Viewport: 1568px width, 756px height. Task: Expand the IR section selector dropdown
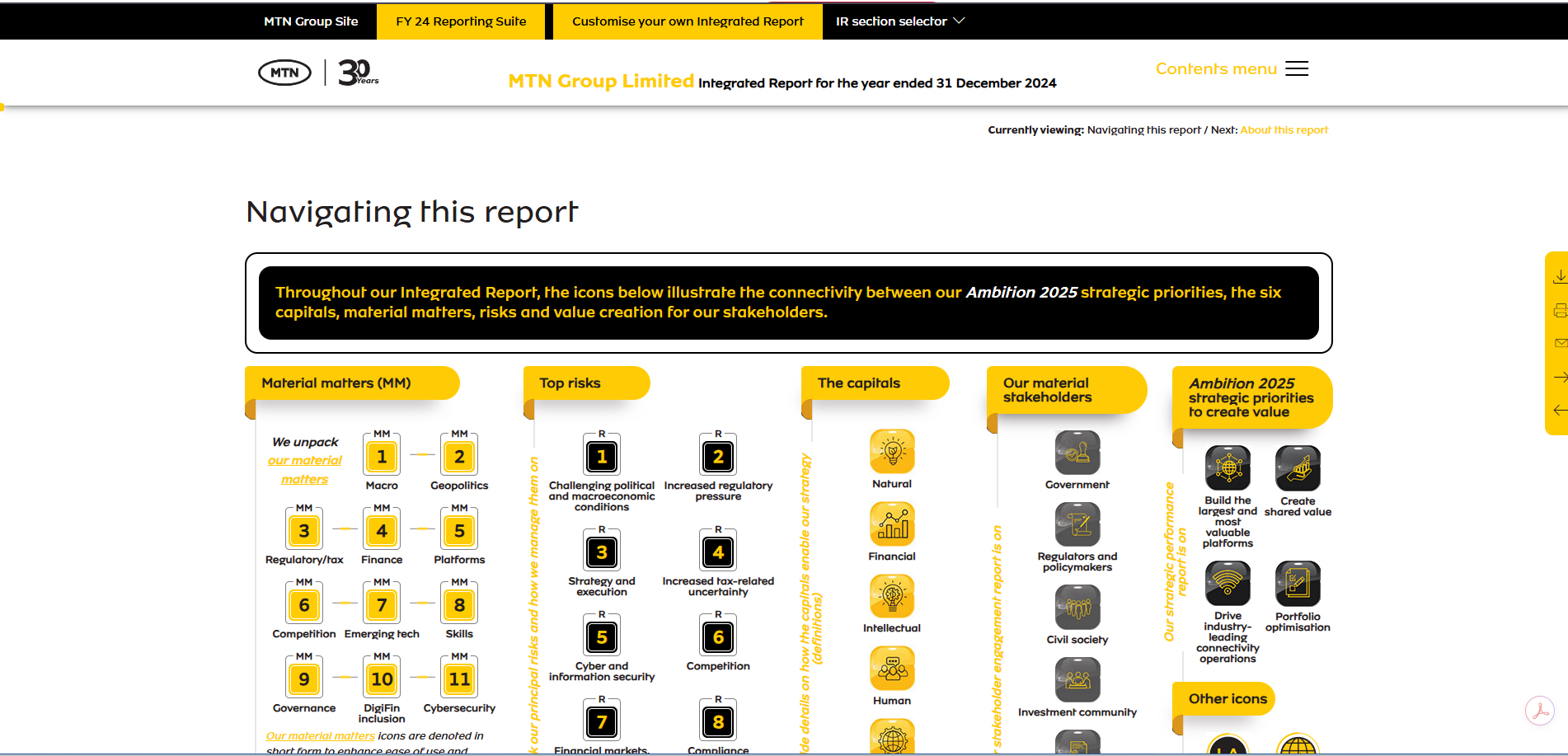point(899,21)
